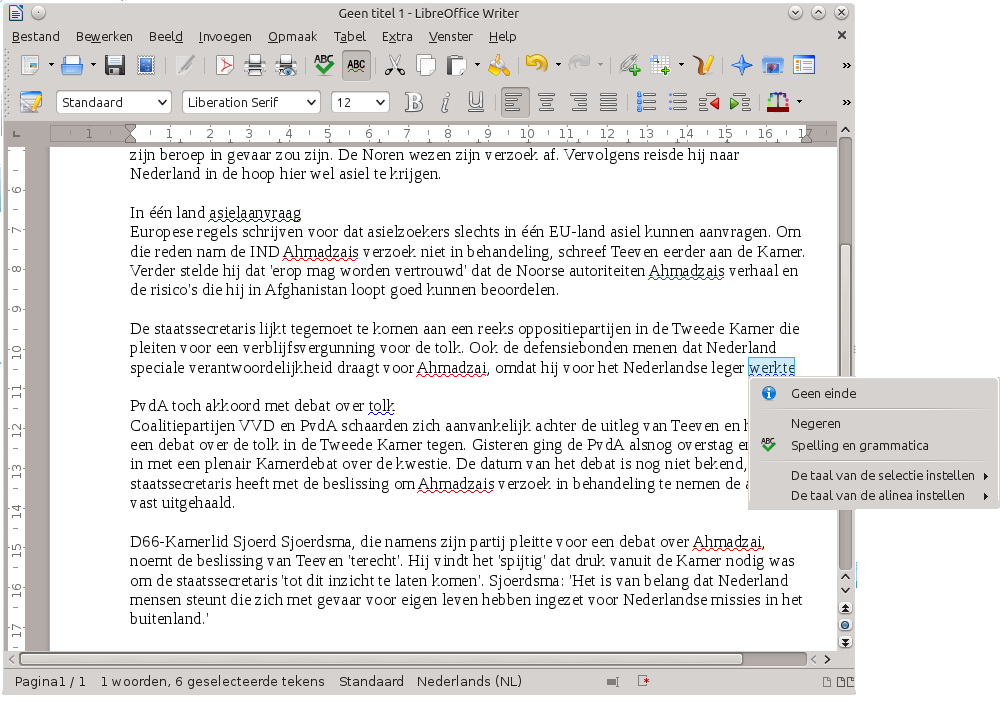
Task: Open the Invoegen menu
Action: pos(225,37)
